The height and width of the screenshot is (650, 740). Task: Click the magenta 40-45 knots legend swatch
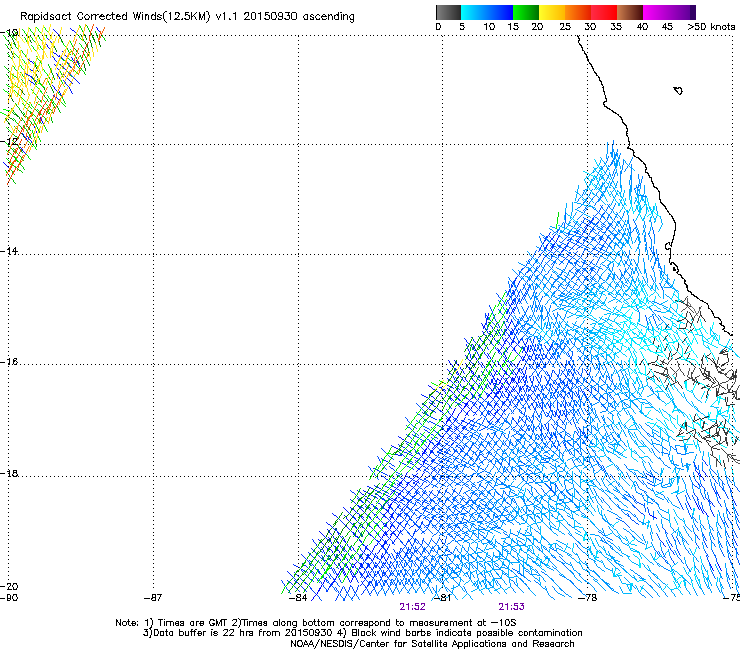coord(656,12)
